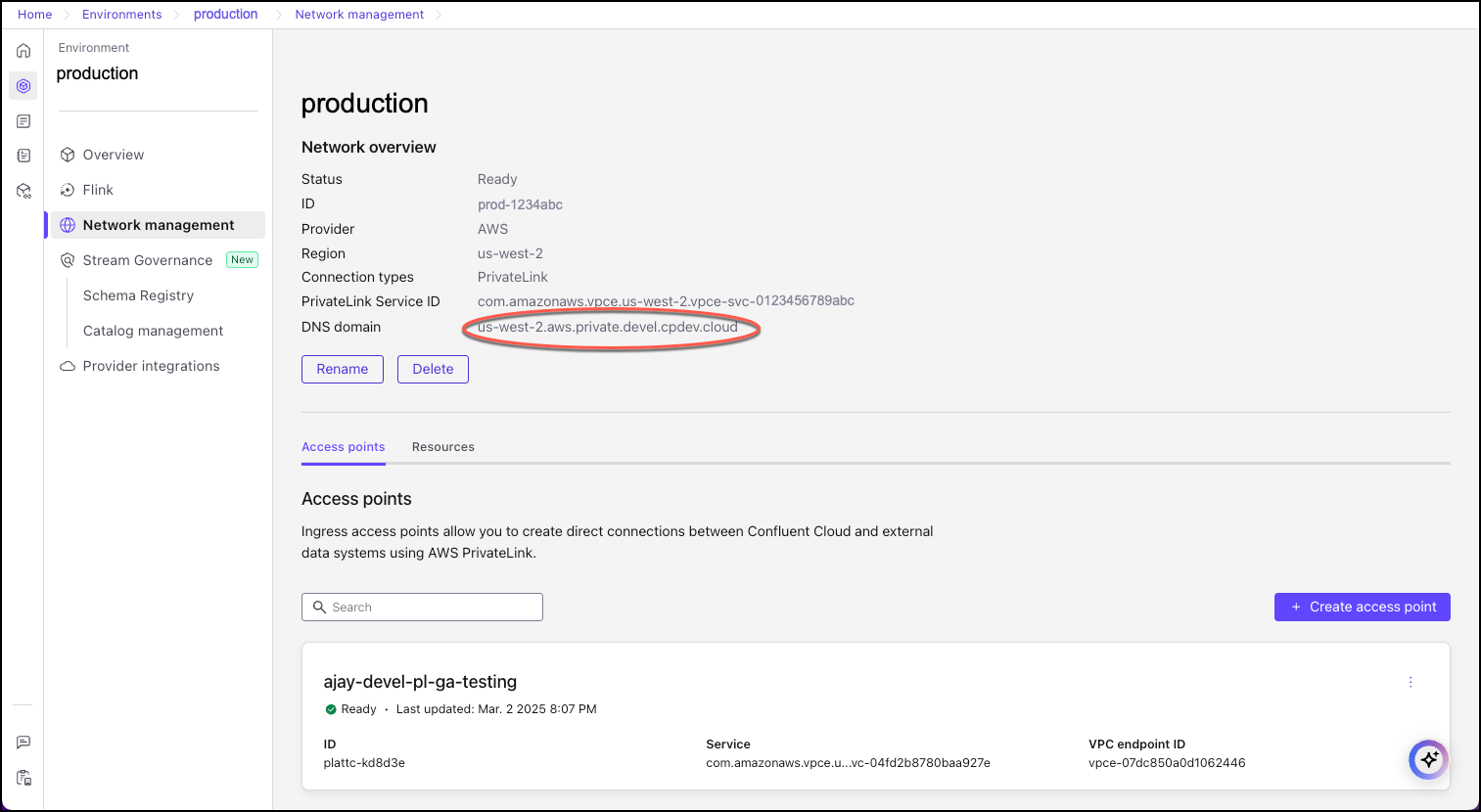Open the Home icon in the left rail
This screenshot has width=1481, height=812.
[23, 50]
